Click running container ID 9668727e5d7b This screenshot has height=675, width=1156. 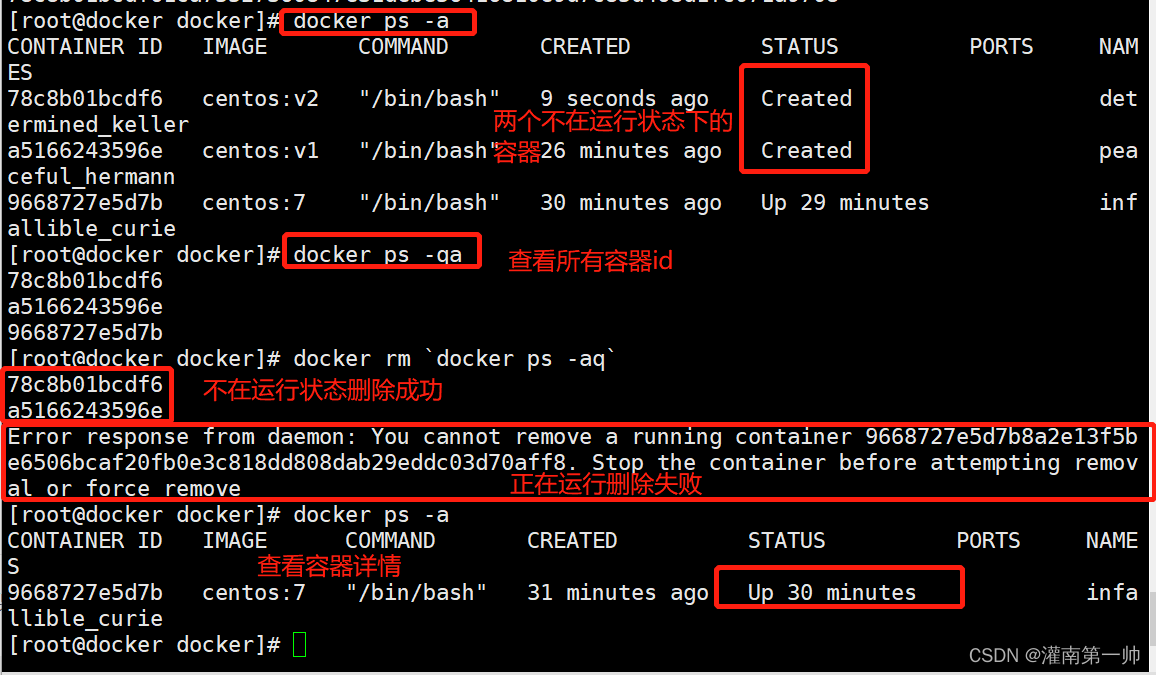point(84,592)
